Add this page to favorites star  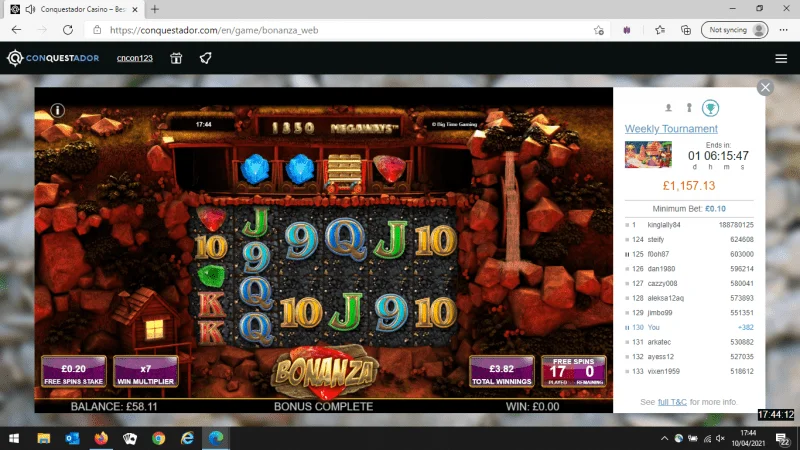[598, 30]
